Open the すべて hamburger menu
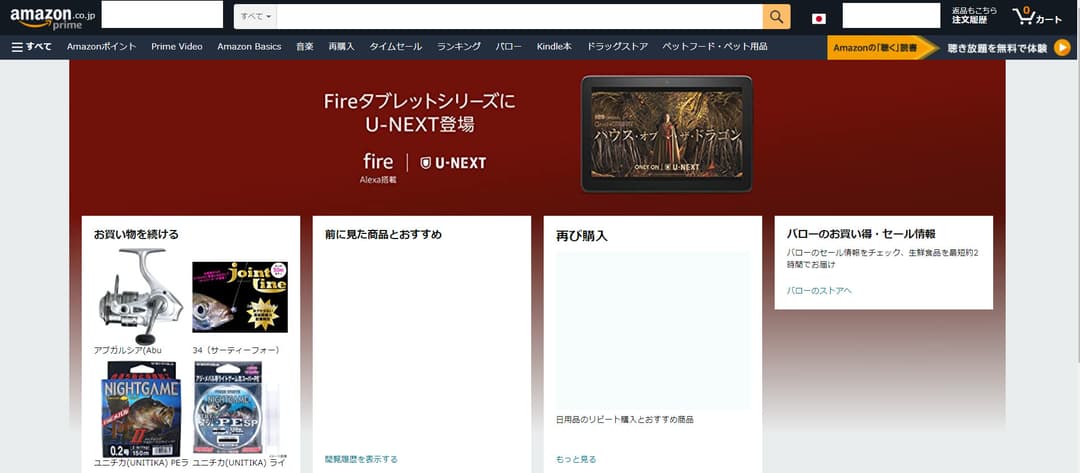 [x=32, y=47]
